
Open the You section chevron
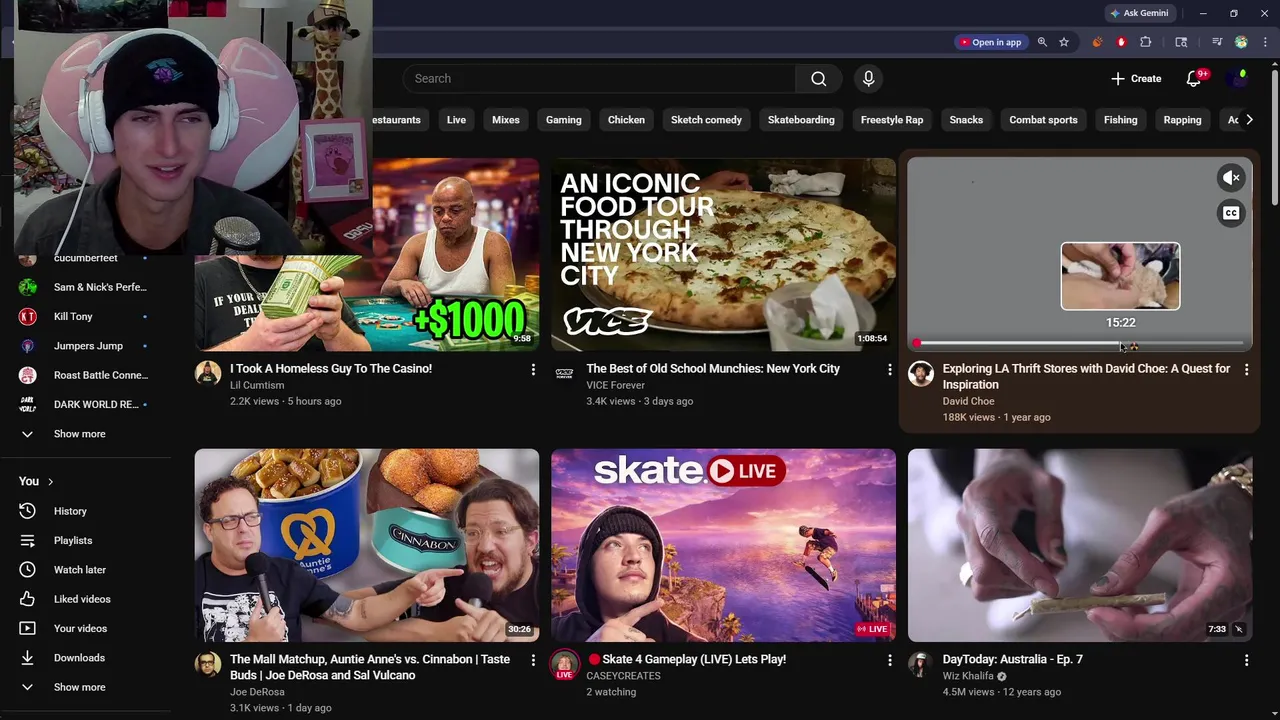pyautogui.click(x=50, y=481)
